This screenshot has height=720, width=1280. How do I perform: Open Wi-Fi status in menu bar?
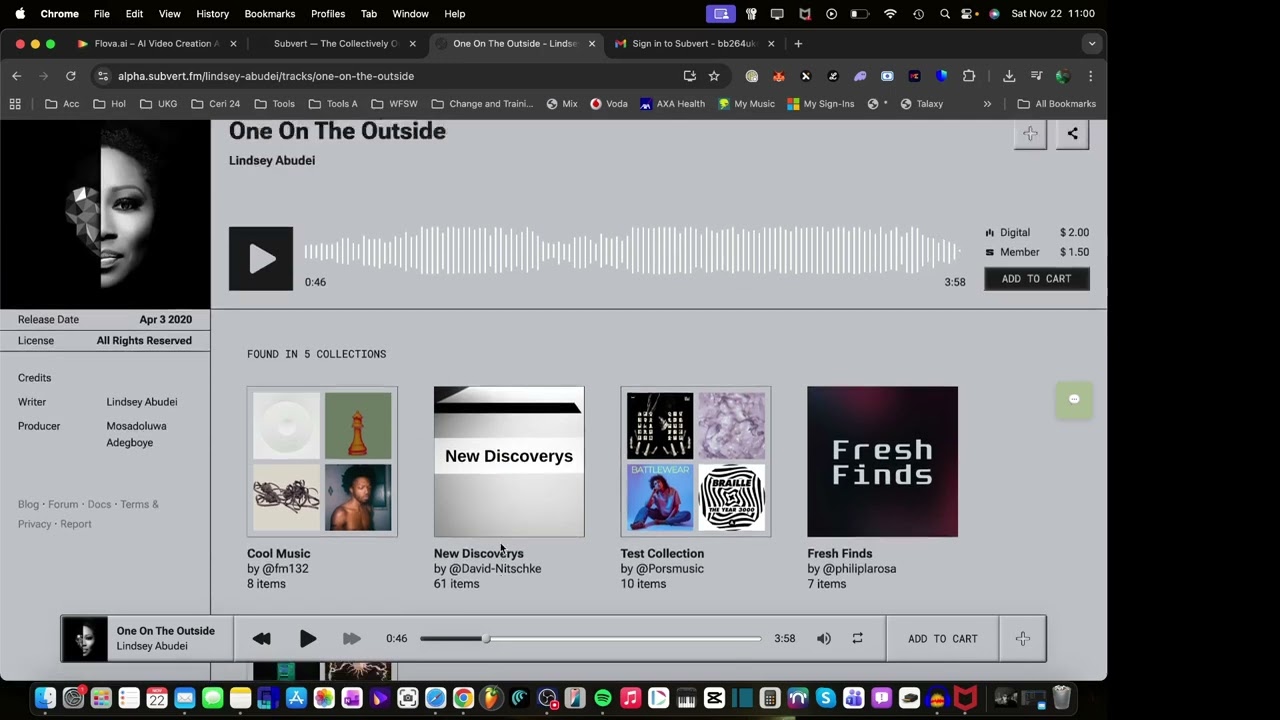pos(890,14)
